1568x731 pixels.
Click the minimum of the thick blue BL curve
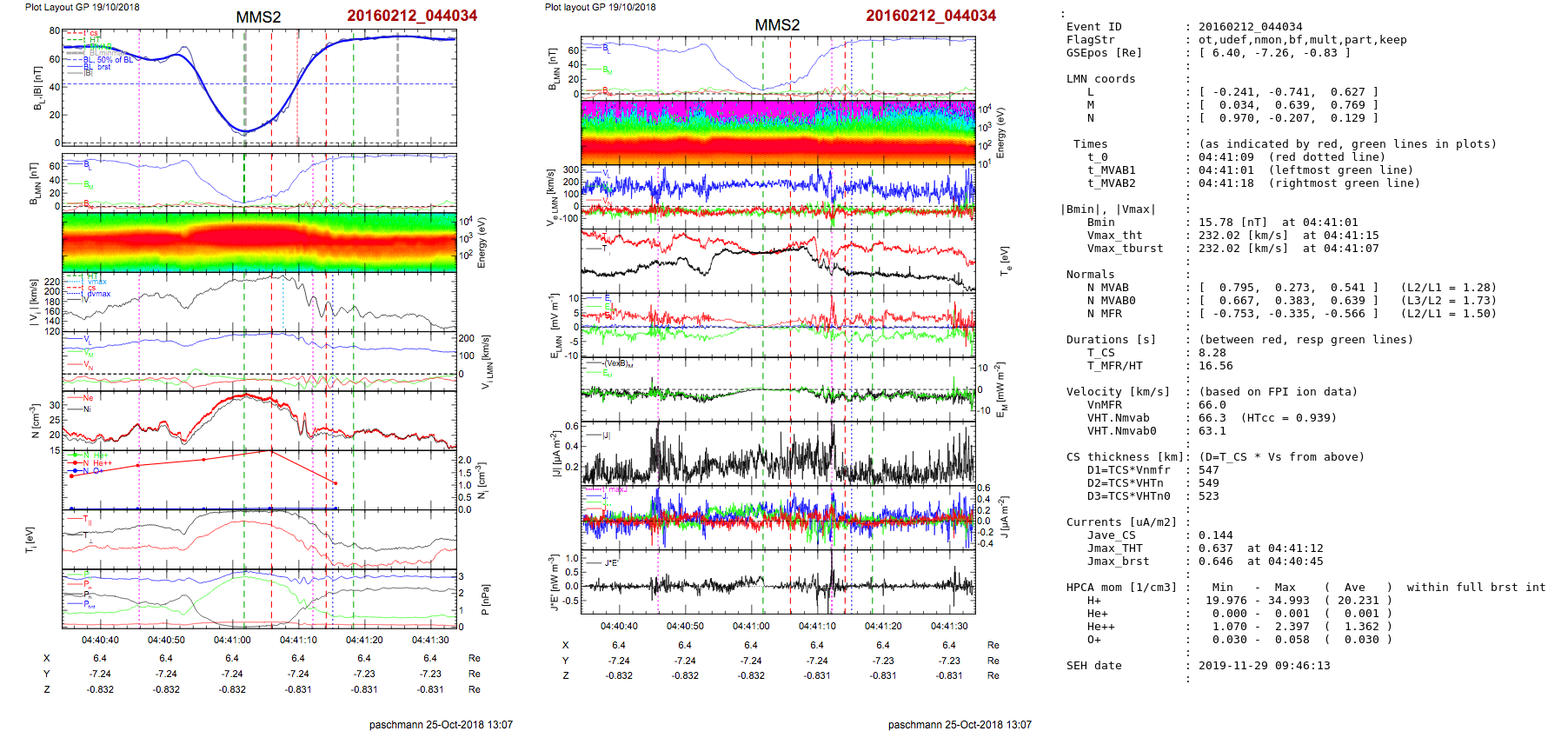point(245,131)
